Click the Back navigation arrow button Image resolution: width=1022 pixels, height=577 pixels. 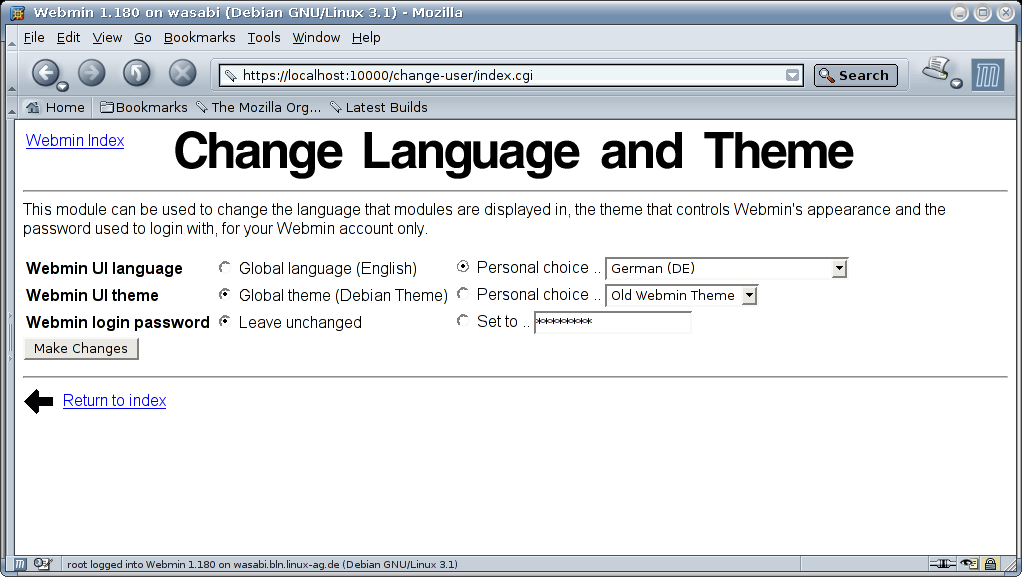click(x=45, y=73)
